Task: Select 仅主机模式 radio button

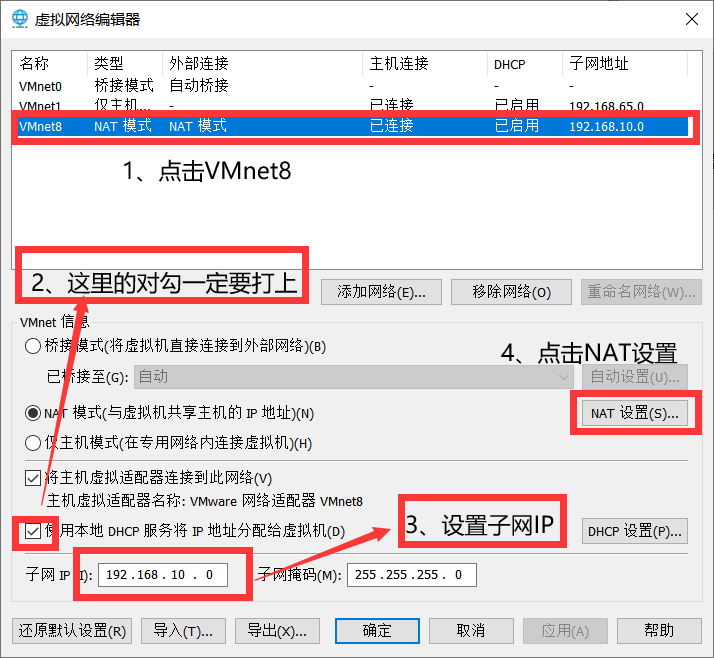Action: coord(33,443)
